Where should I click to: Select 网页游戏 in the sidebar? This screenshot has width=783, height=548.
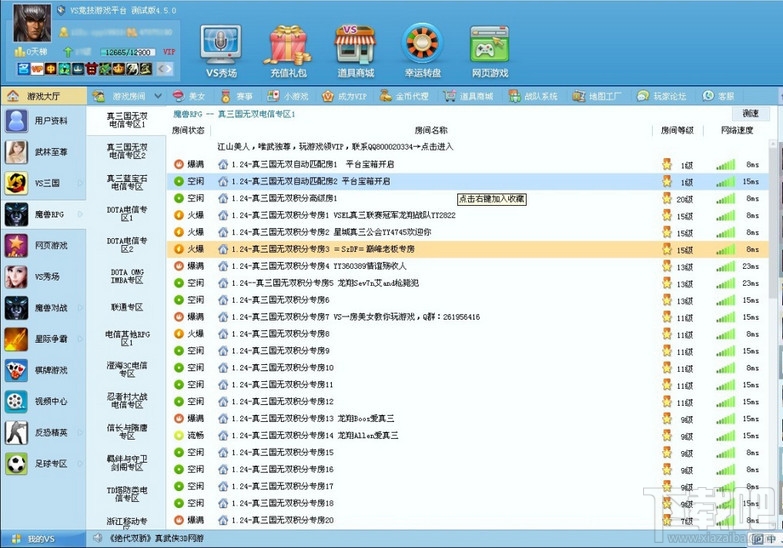43,245
